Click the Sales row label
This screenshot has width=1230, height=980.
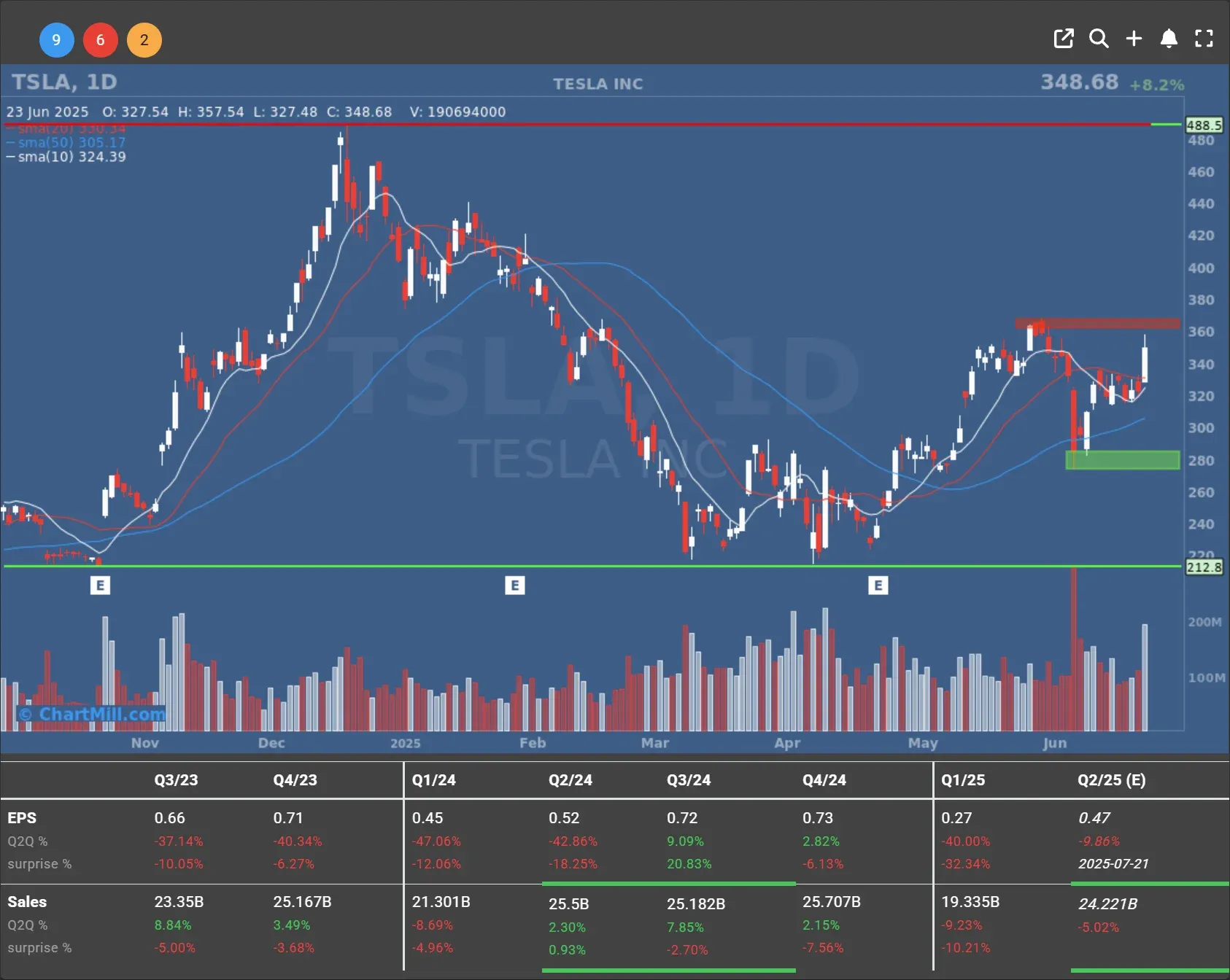pyautogui.click(x=27, y=902)
